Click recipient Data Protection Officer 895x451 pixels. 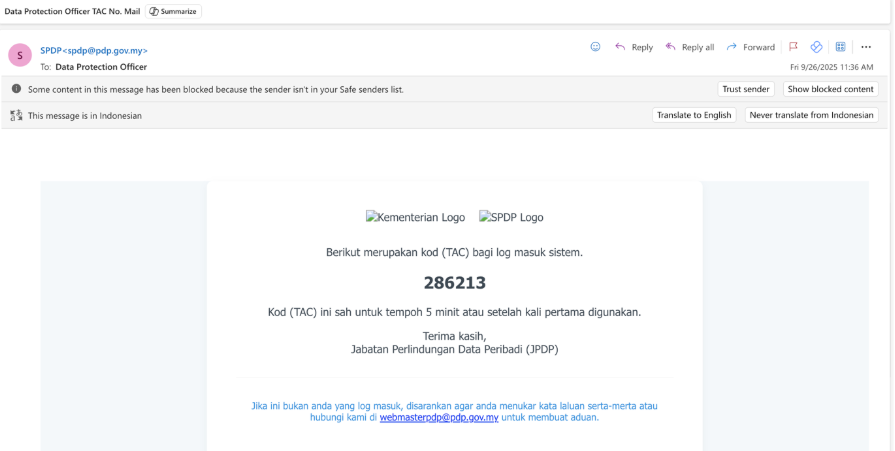pyautogui.click(x=101, y=67)
